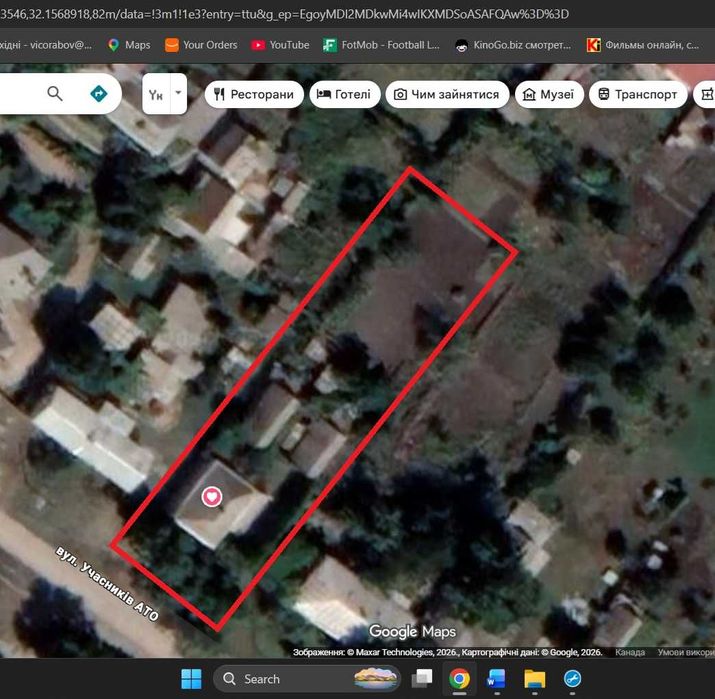Open Task View from taskbar
715x699 pixels.
422,678
